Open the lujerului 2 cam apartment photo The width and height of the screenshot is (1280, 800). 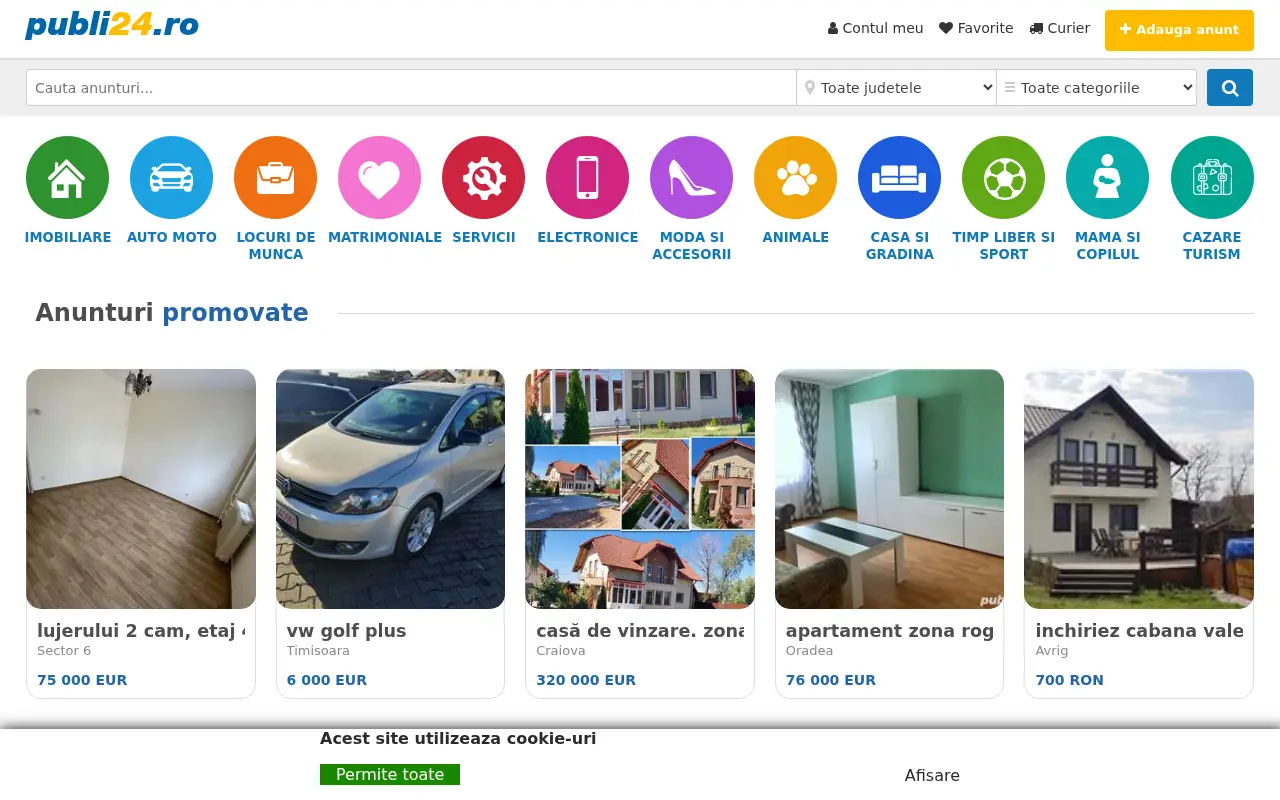pyautogui.click(x=141, y=489)
